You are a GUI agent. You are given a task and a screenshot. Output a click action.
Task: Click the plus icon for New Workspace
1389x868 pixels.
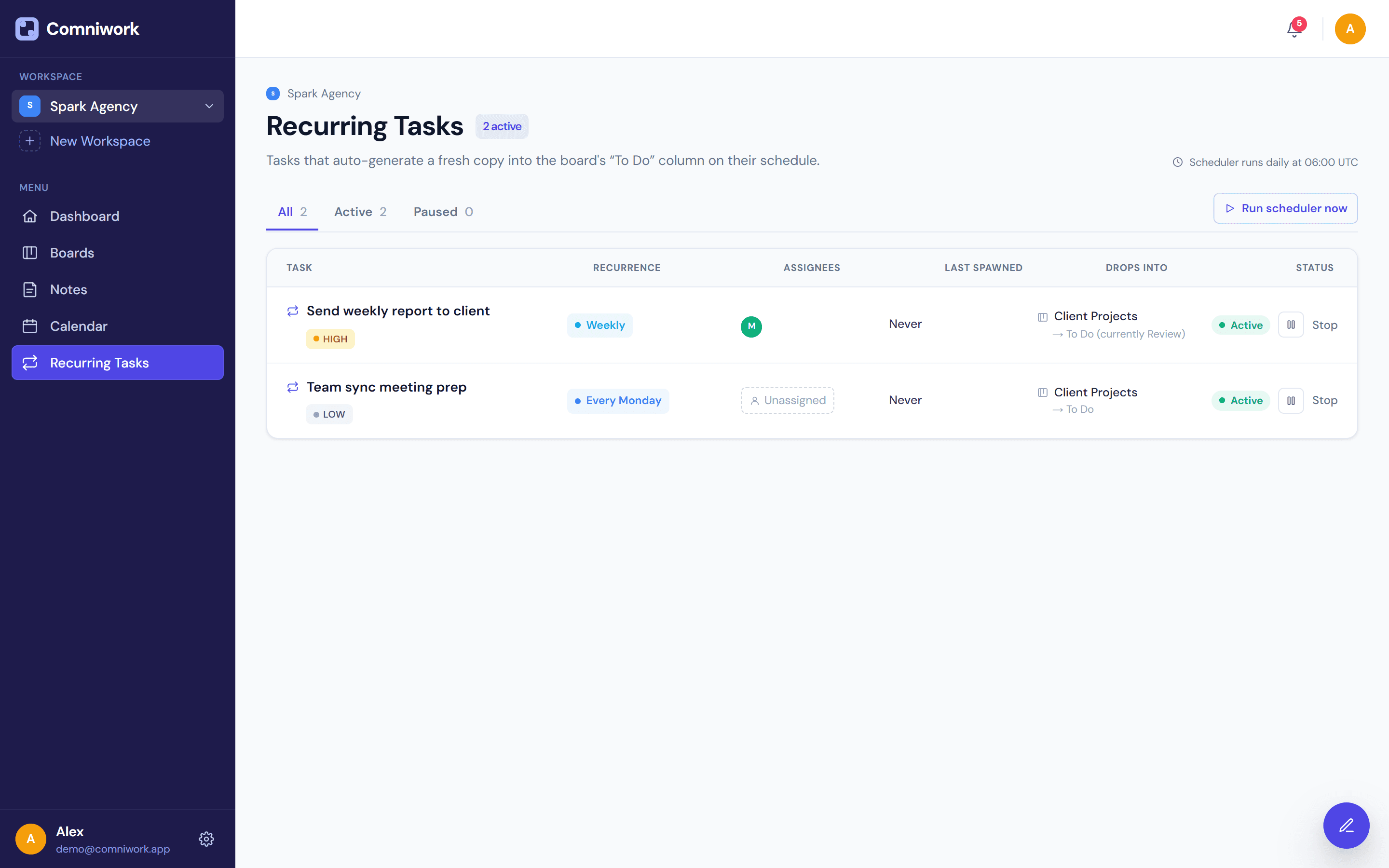click(30, 141)
